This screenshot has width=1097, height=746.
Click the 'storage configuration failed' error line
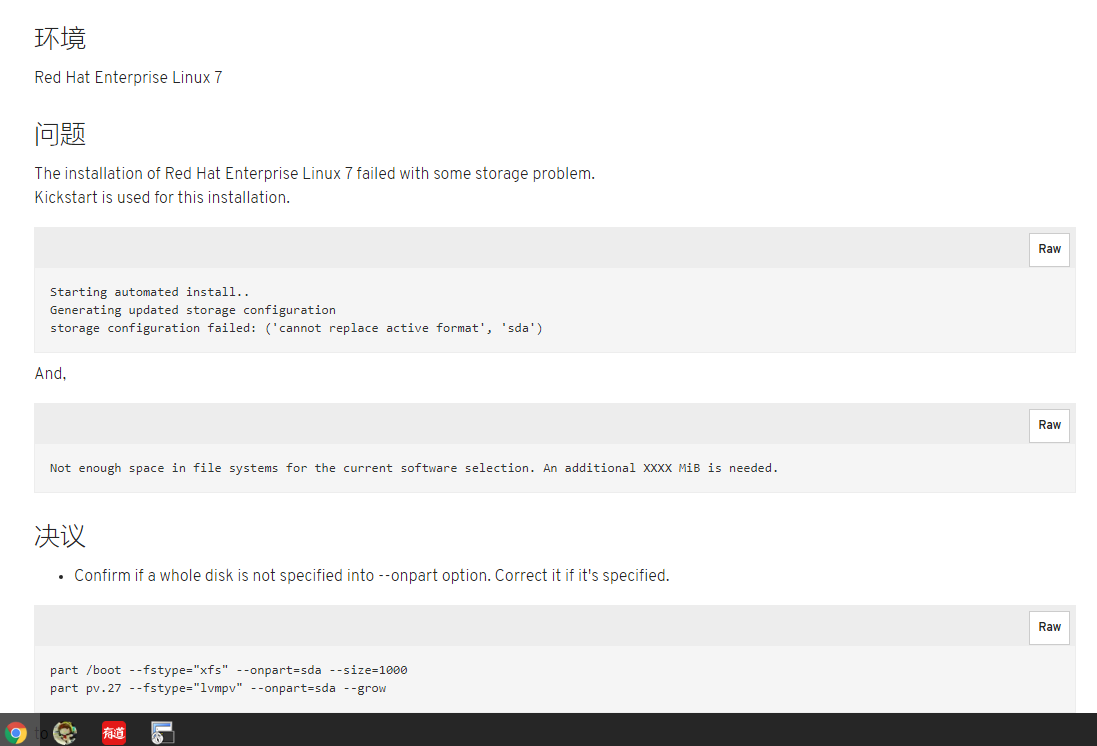[296, 328]
